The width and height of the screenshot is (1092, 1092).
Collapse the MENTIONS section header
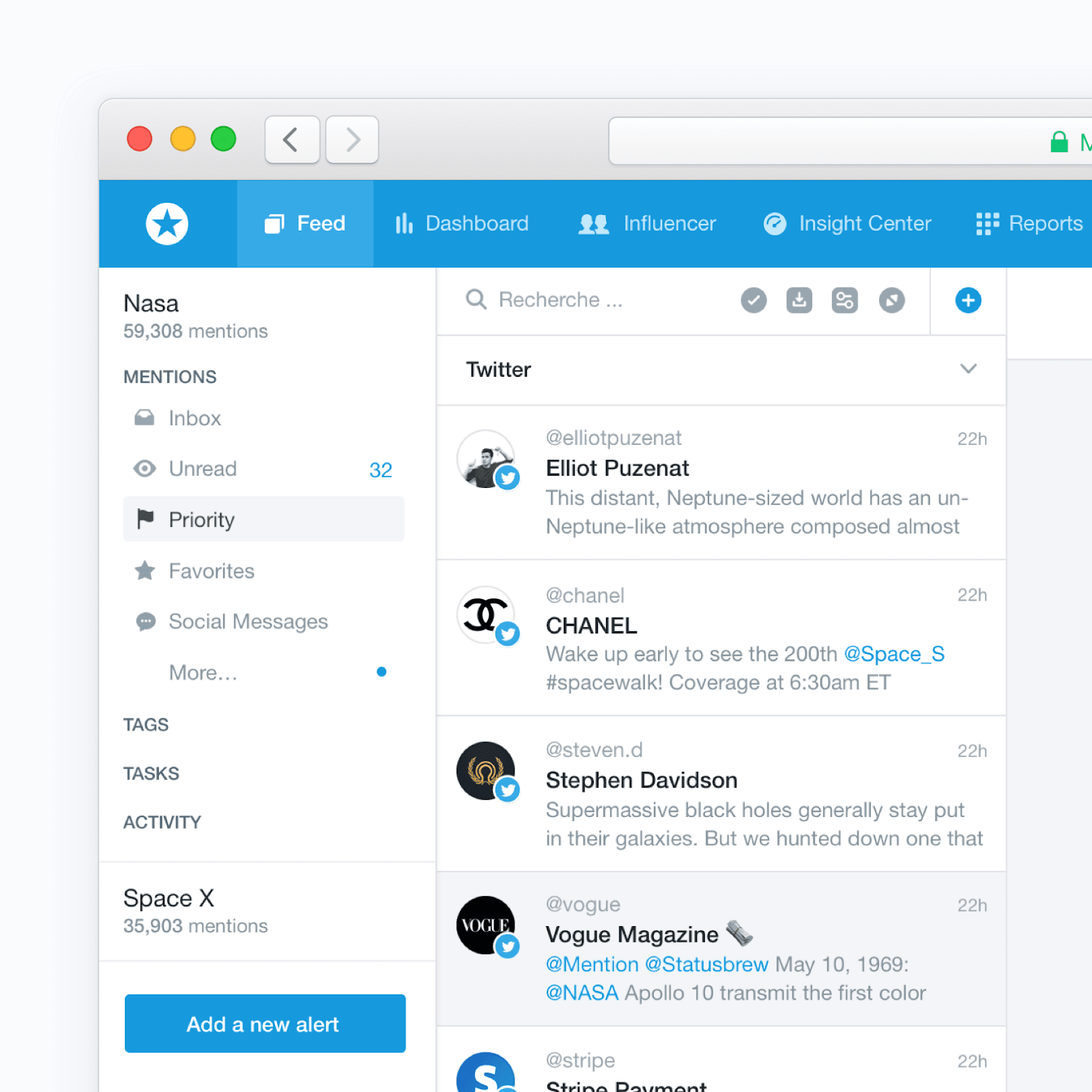click(x=170, y=377)
